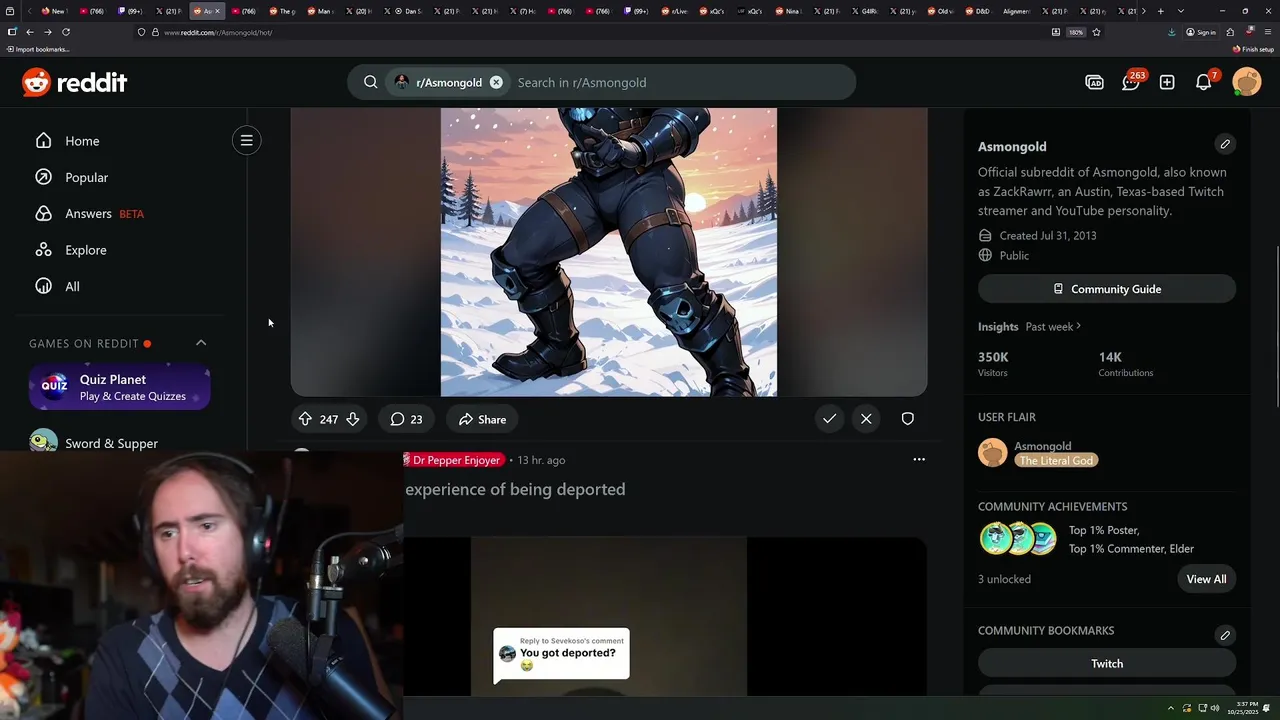Edit the community description pencil
1280x720 pixels.
click(x=1225, y=144)
